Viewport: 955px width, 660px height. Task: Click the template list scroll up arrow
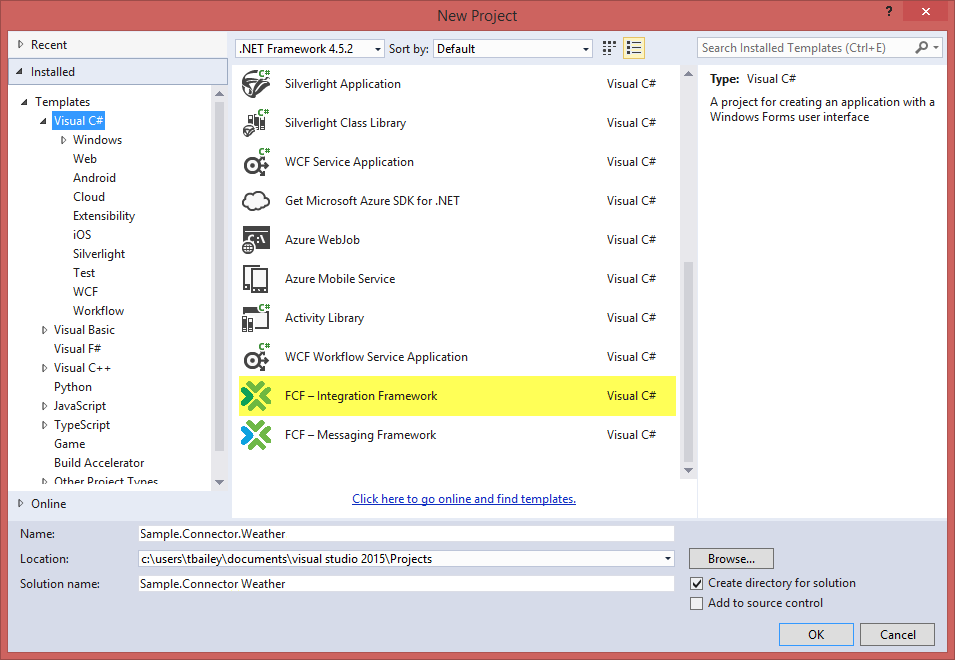point(688,74)
